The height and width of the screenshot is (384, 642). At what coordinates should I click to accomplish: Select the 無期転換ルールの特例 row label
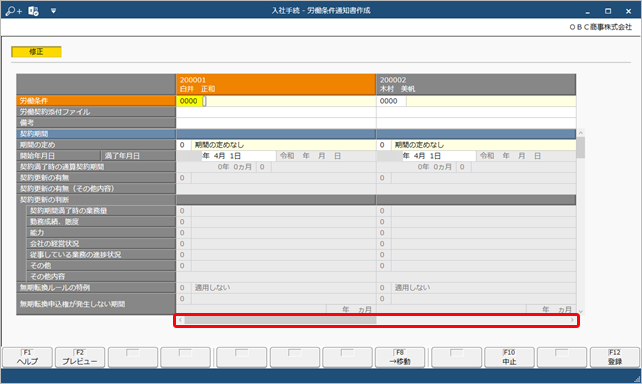coord(96,288)
